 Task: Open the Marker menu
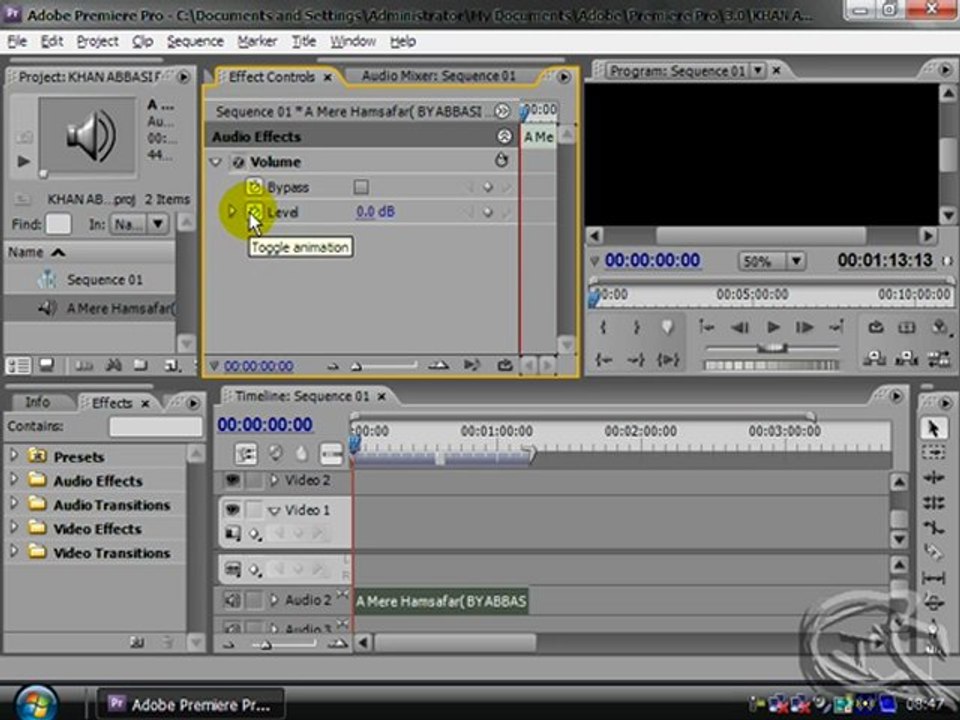(x=257, y=42)
